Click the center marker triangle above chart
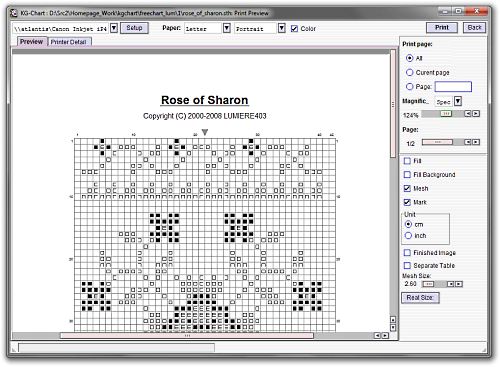This screenshot has height=367, width=500. tap(205, 132)
